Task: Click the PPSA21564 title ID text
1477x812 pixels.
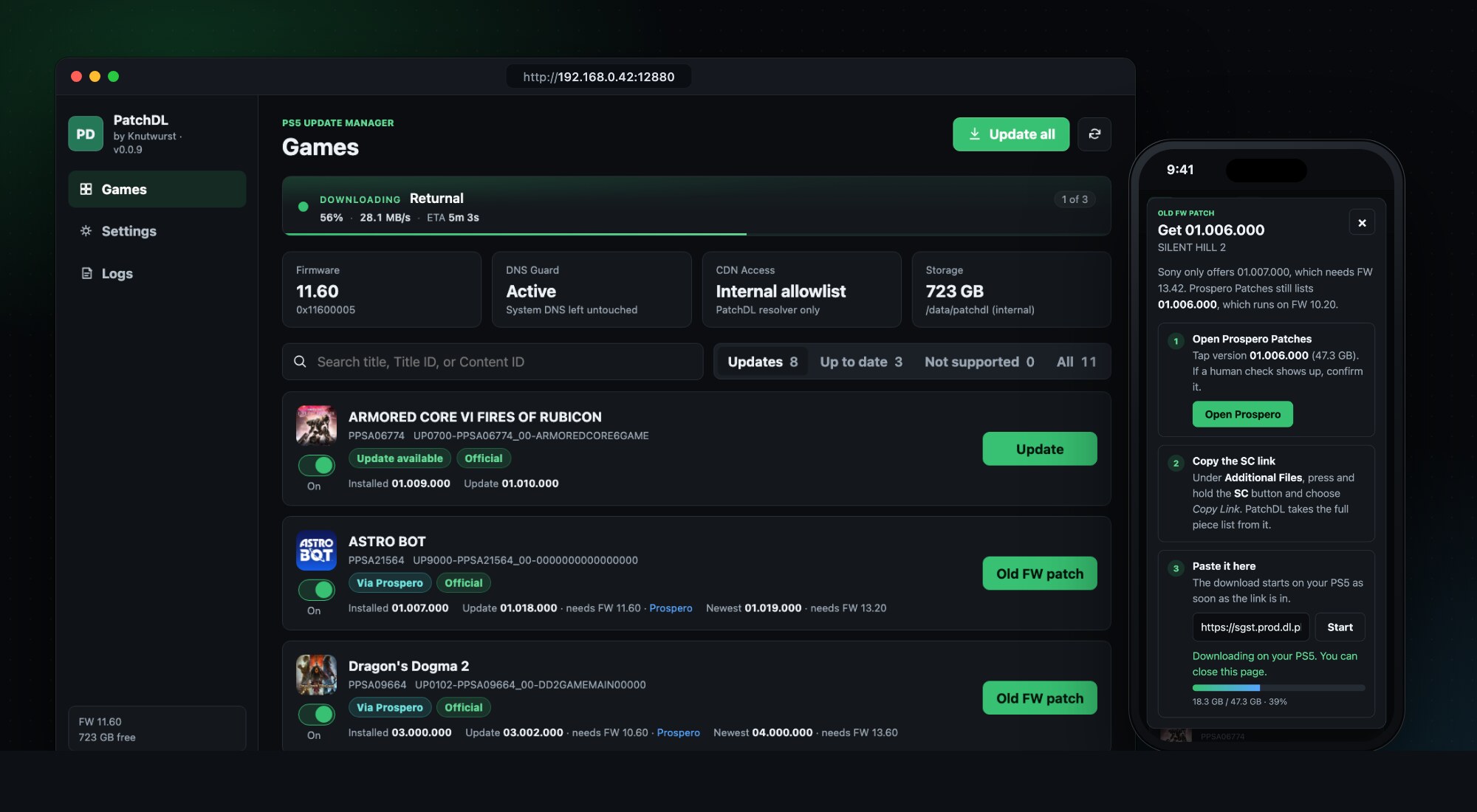Action: 377,560
